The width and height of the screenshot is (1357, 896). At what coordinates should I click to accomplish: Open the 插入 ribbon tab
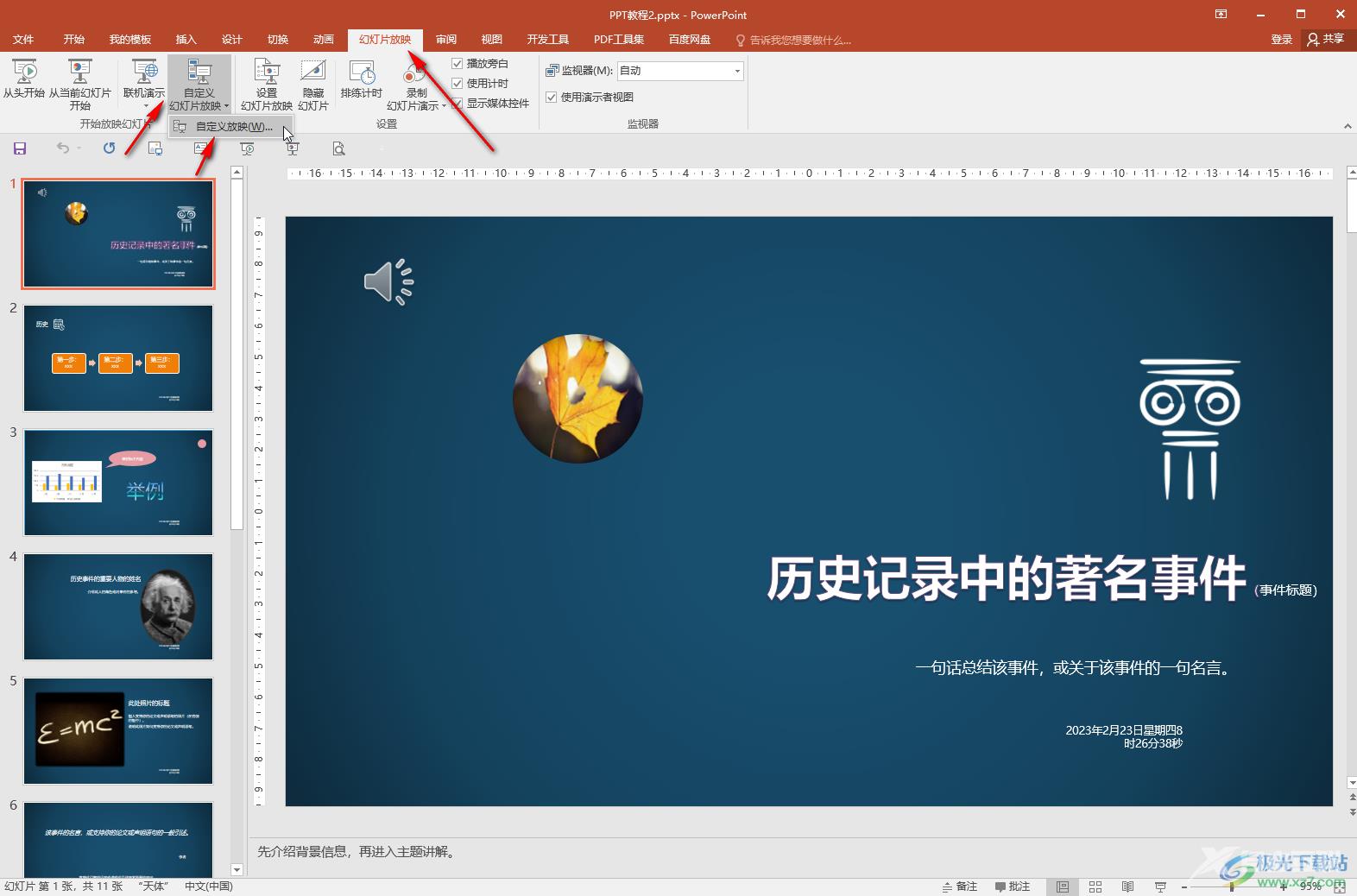(x=186, y=39)
